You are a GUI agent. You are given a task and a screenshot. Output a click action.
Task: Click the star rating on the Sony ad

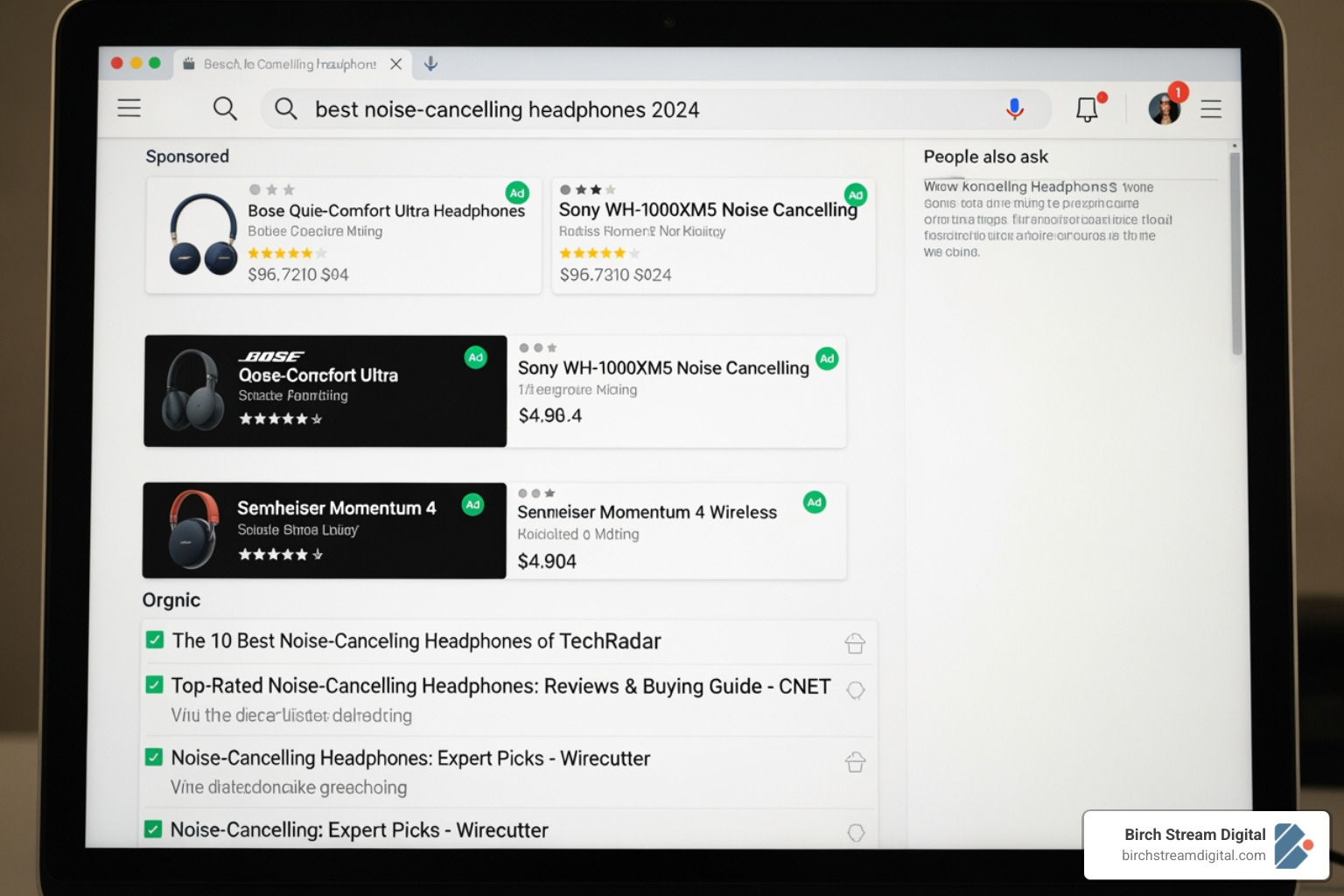click(x=598, y=253)
